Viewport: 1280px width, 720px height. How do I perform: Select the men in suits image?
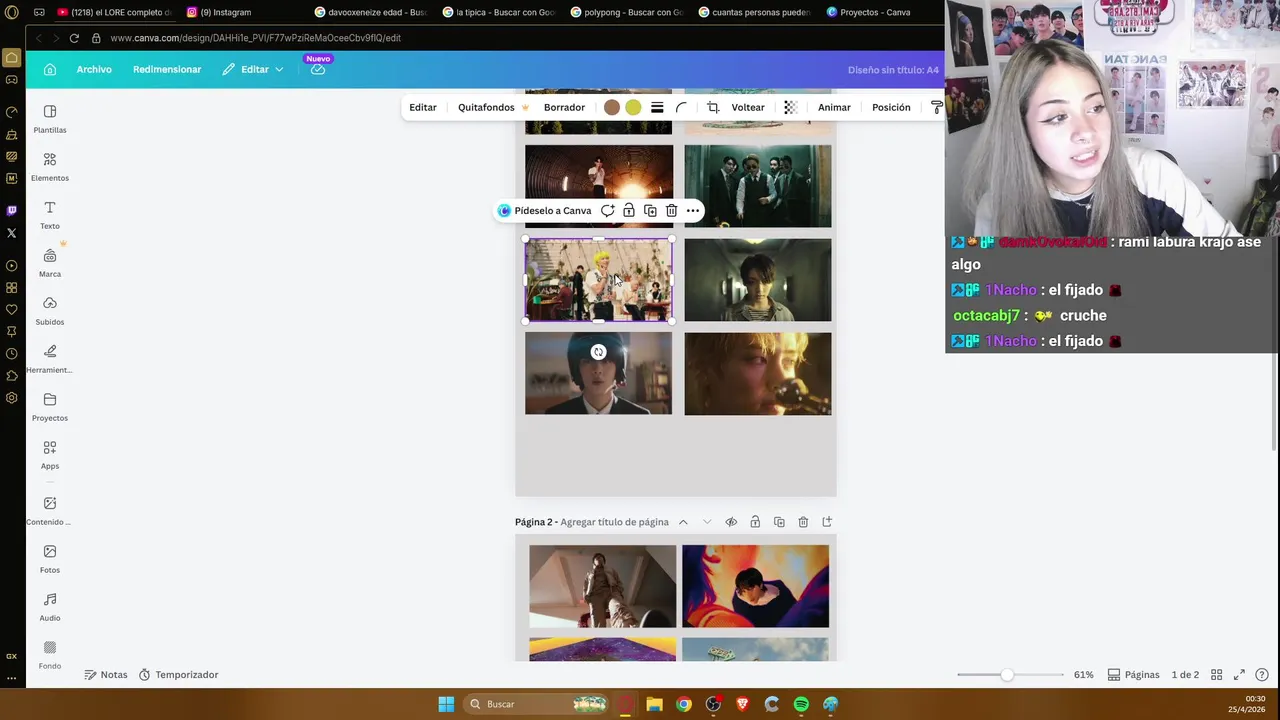coord(758,186)
